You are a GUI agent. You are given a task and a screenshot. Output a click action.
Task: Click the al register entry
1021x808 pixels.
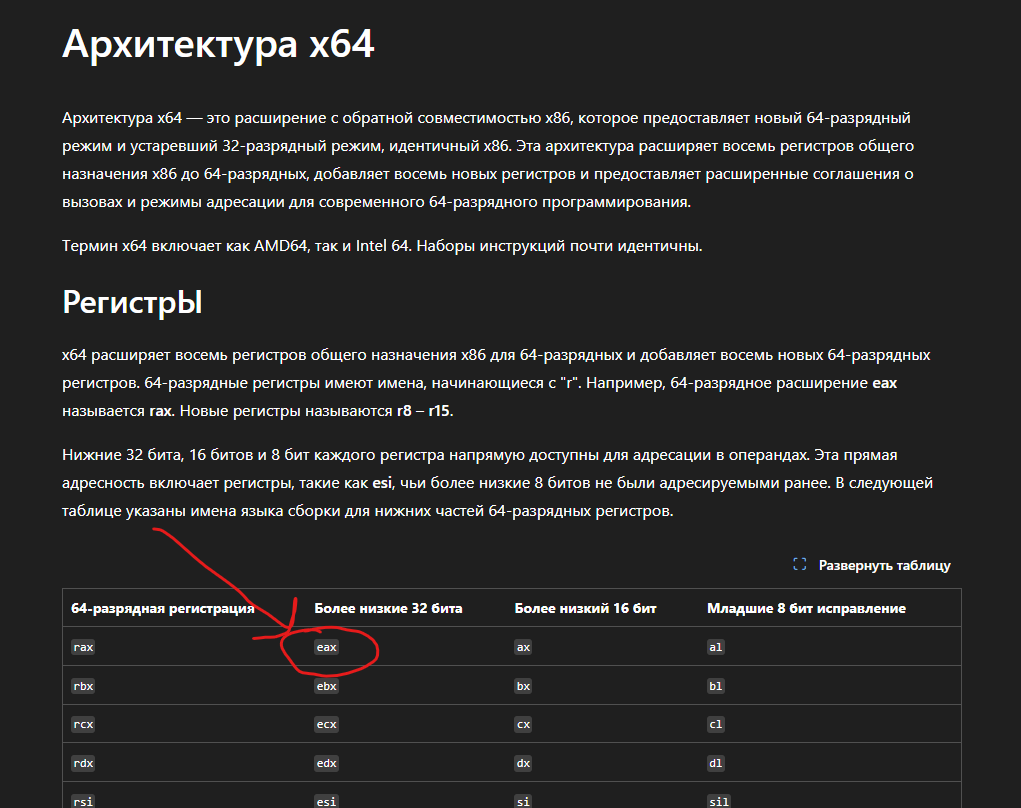point(716,647)
